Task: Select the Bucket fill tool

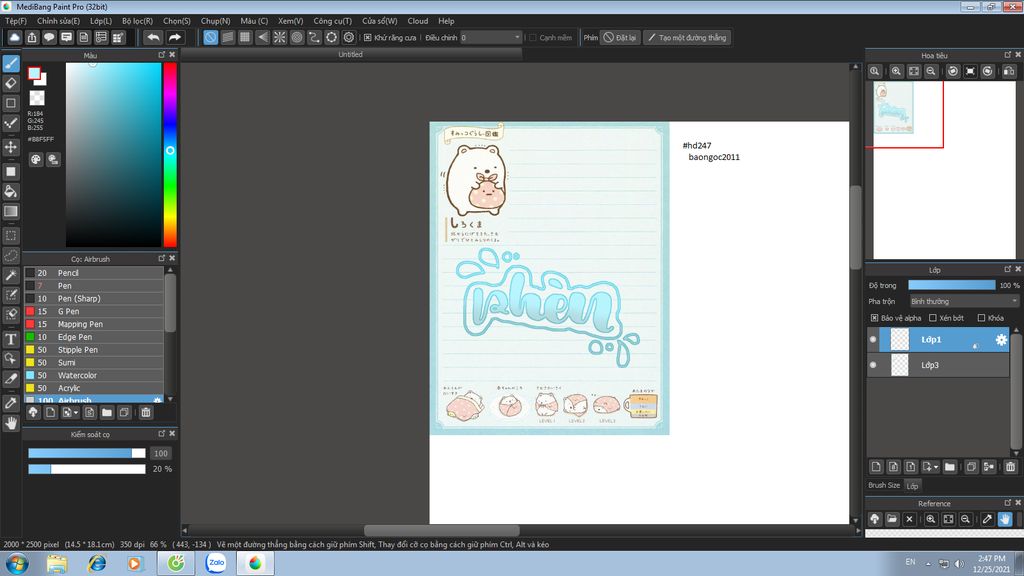Action: 11,191
